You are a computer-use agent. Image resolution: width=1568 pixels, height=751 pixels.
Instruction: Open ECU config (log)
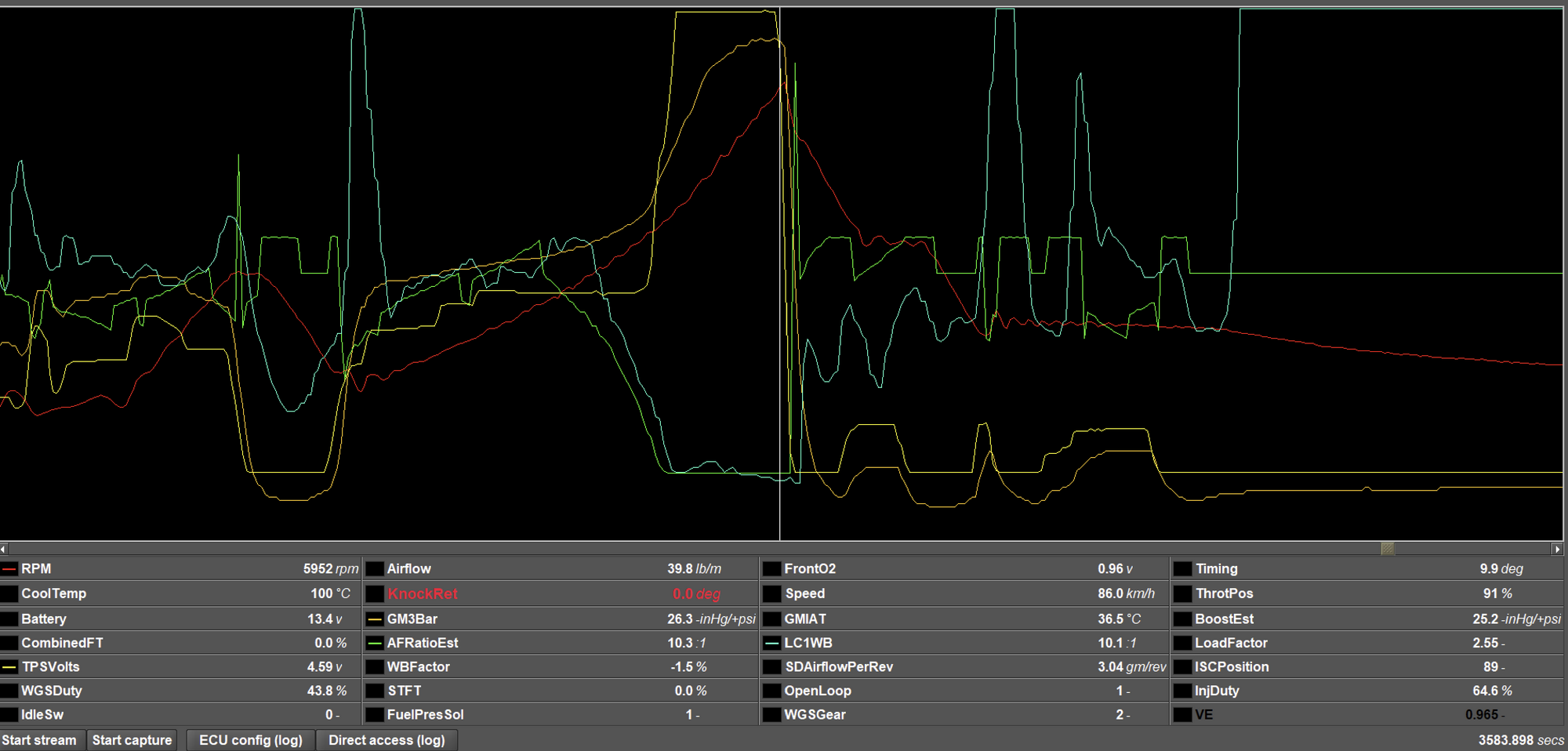pyautogui.click(x=251, y=740)
